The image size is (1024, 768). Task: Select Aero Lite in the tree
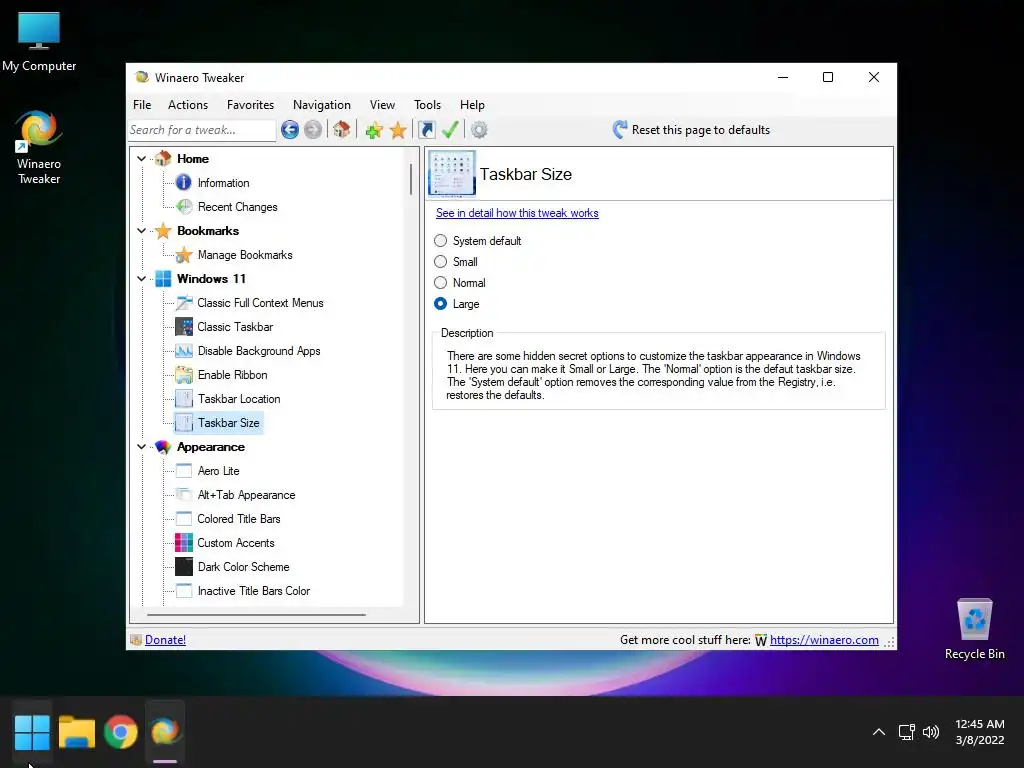click(218, 471)
